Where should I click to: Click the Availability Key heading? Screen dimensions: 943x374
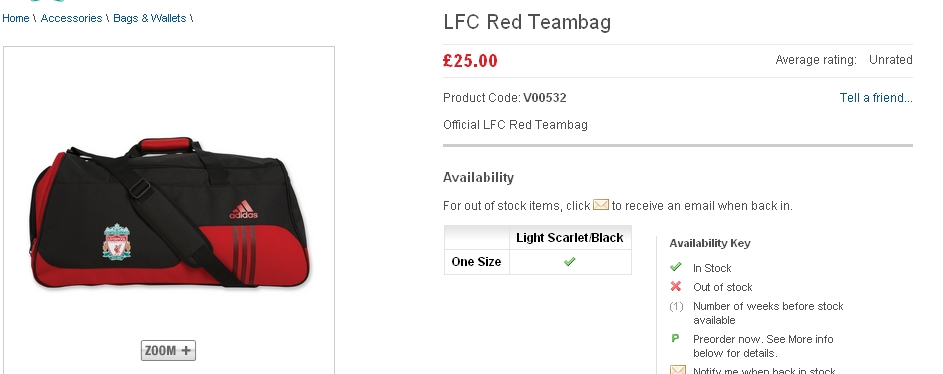710,243
